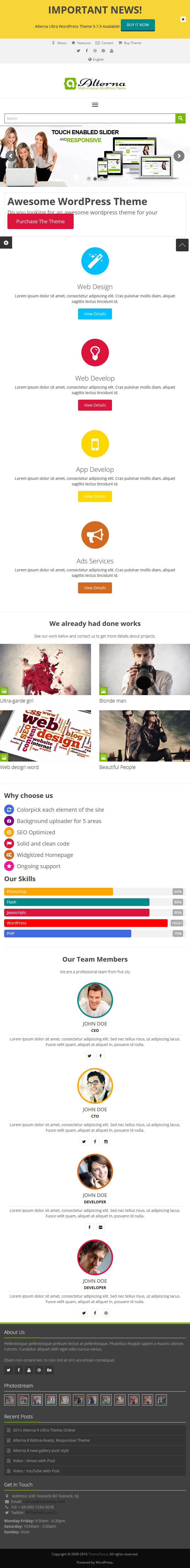Click the green search magnifier icon
The width and height of the screenshot is (190, 1568).
(180, 118)
